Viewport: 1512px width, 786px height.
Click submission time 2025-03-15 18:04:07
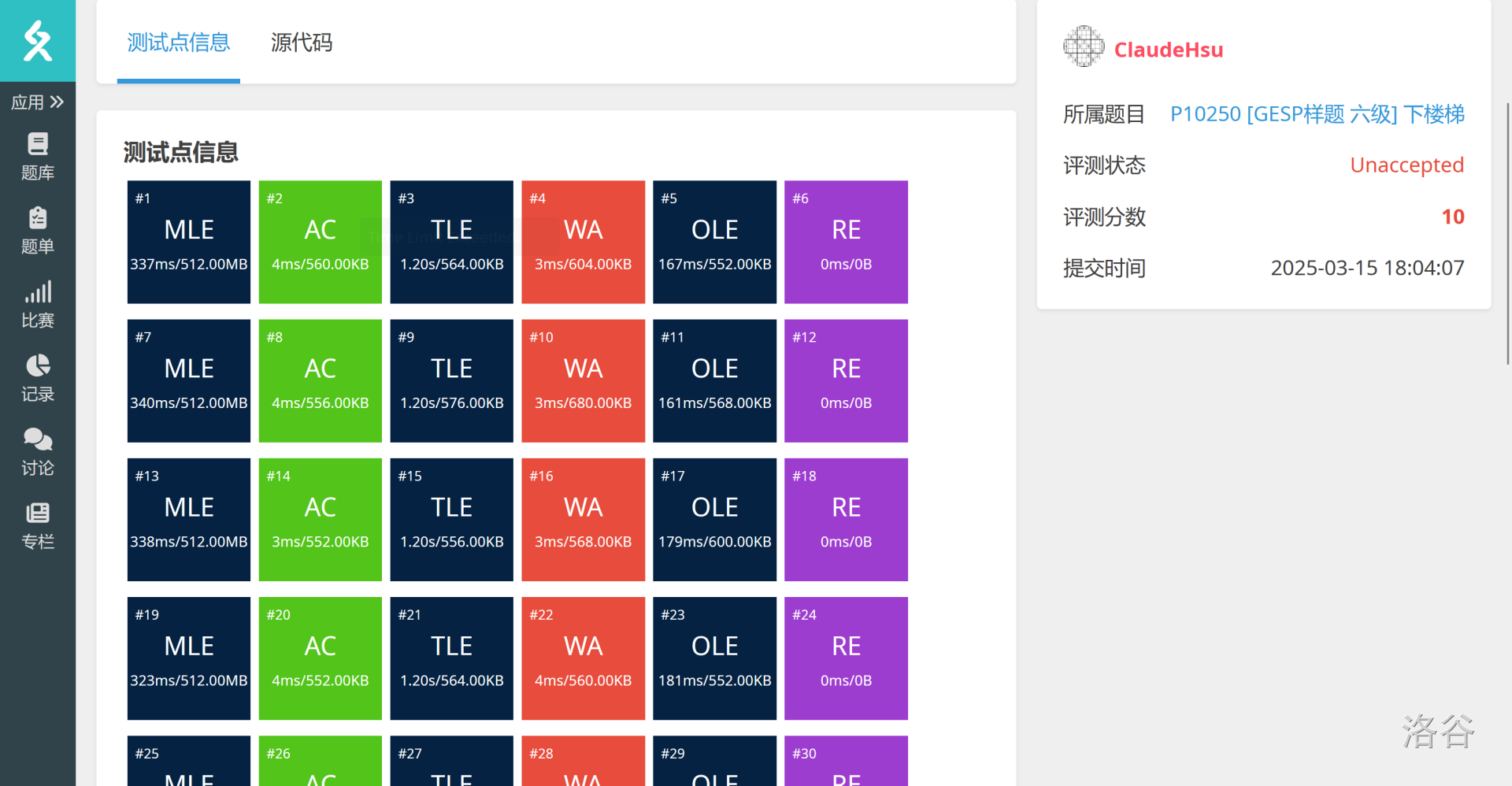(1367, 268)
